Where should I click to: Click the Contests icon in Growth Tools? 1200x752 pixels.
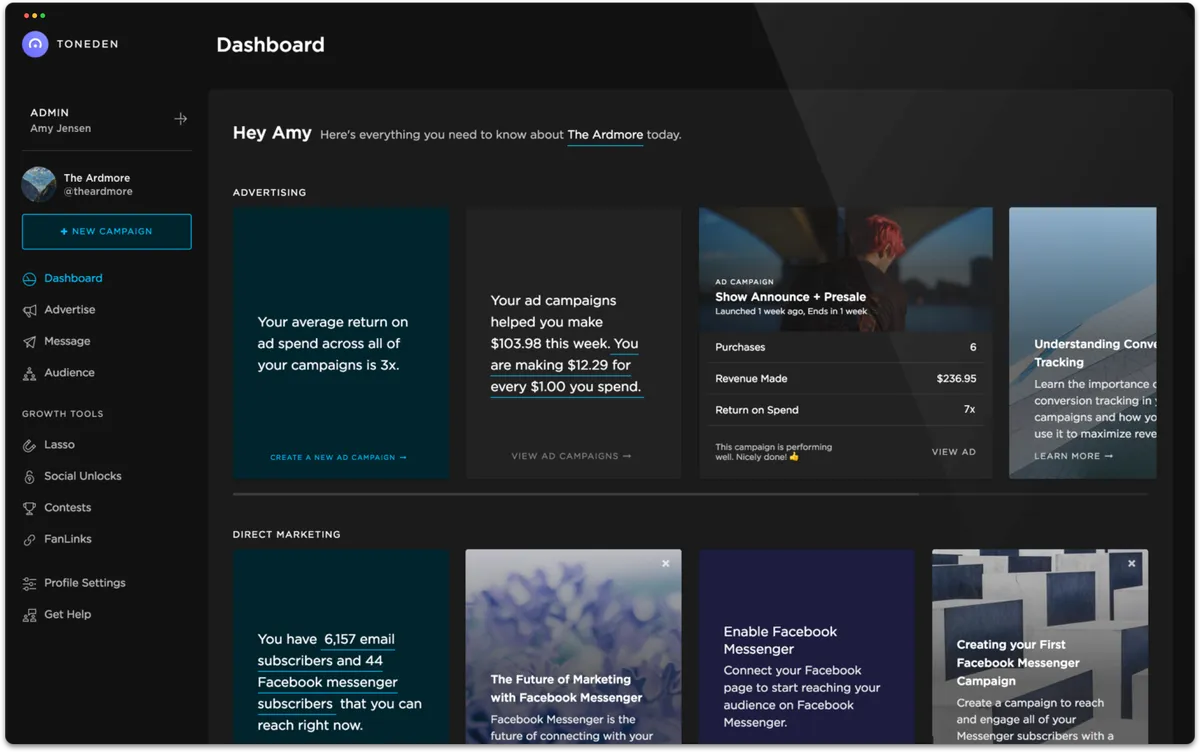pyautogui.click(x=34, y=507)
